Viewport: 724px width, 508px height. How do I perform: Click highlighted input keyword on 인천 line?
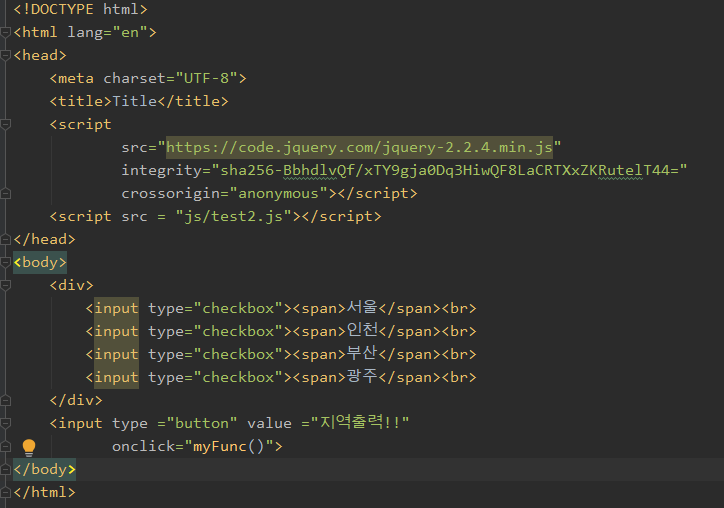tap(116, 332)
